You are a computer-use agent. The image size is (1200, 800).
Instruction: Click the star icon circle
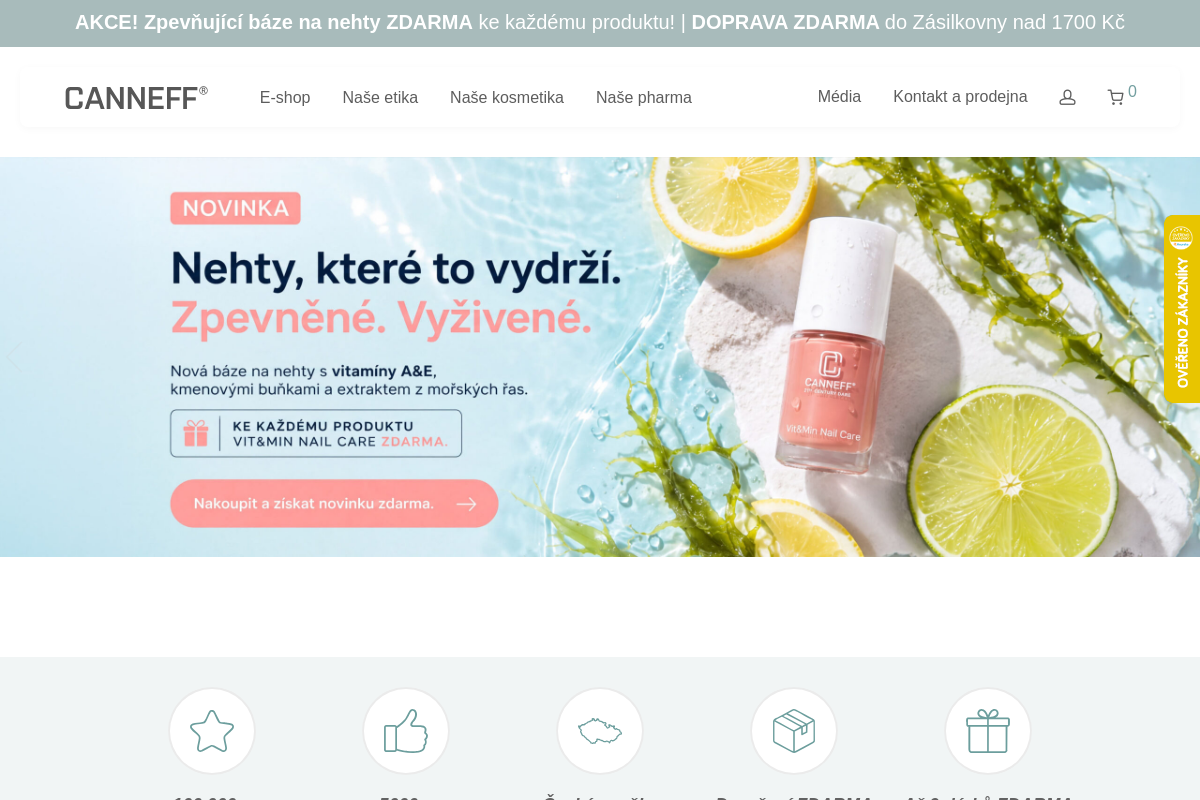click(x=212, y=731)
